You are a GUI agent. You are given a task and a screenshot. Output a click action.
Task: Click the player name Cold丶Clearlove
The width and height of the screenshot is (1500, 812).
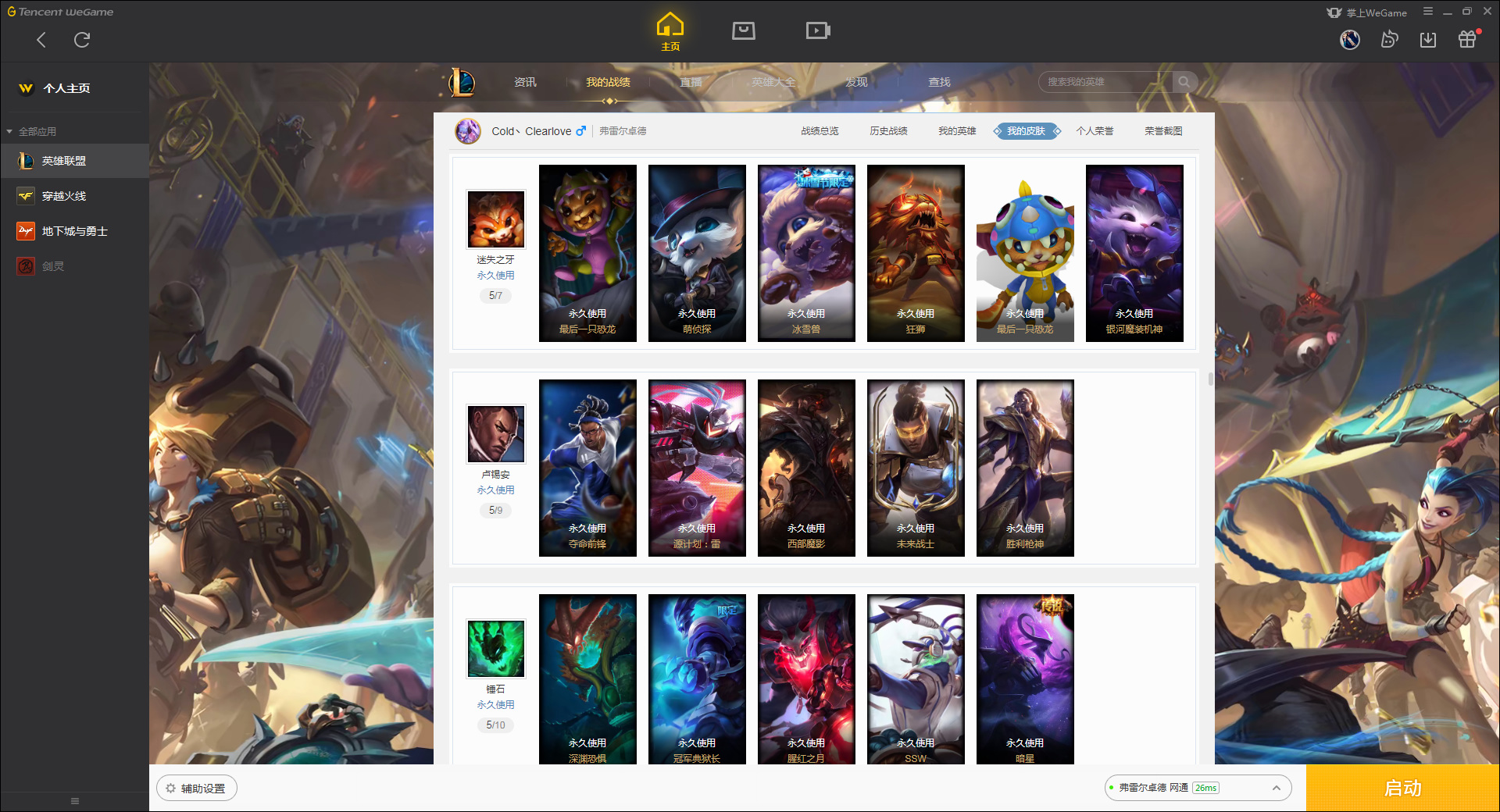(531, 131)
